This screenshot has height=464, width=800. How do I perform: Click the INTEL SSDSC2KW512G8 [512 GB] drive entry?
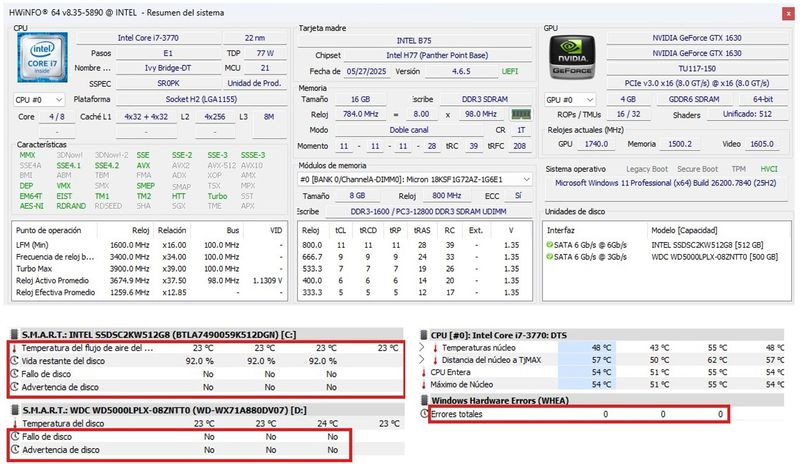click(x=707, y=245)
